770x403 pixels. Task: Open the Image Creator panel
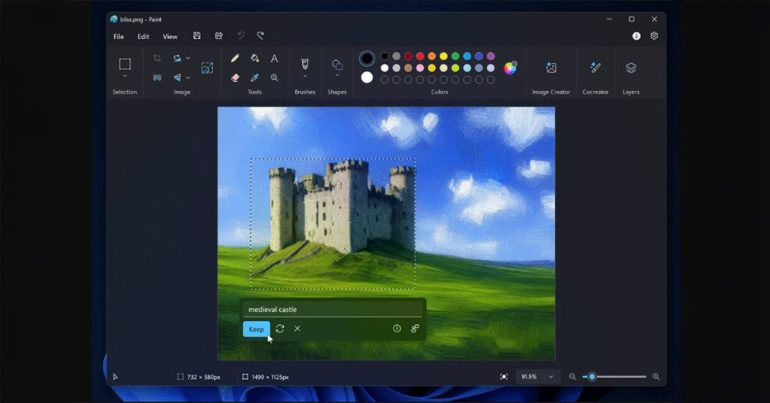click(551, 68)
